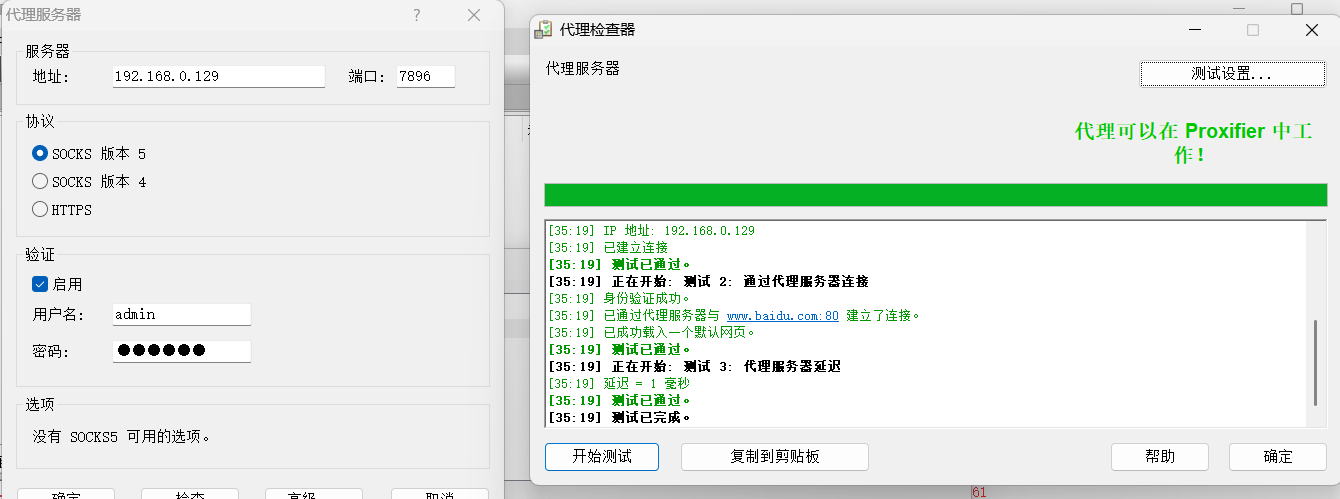Close the 代理服务器 dialog

tap(474, 15)
